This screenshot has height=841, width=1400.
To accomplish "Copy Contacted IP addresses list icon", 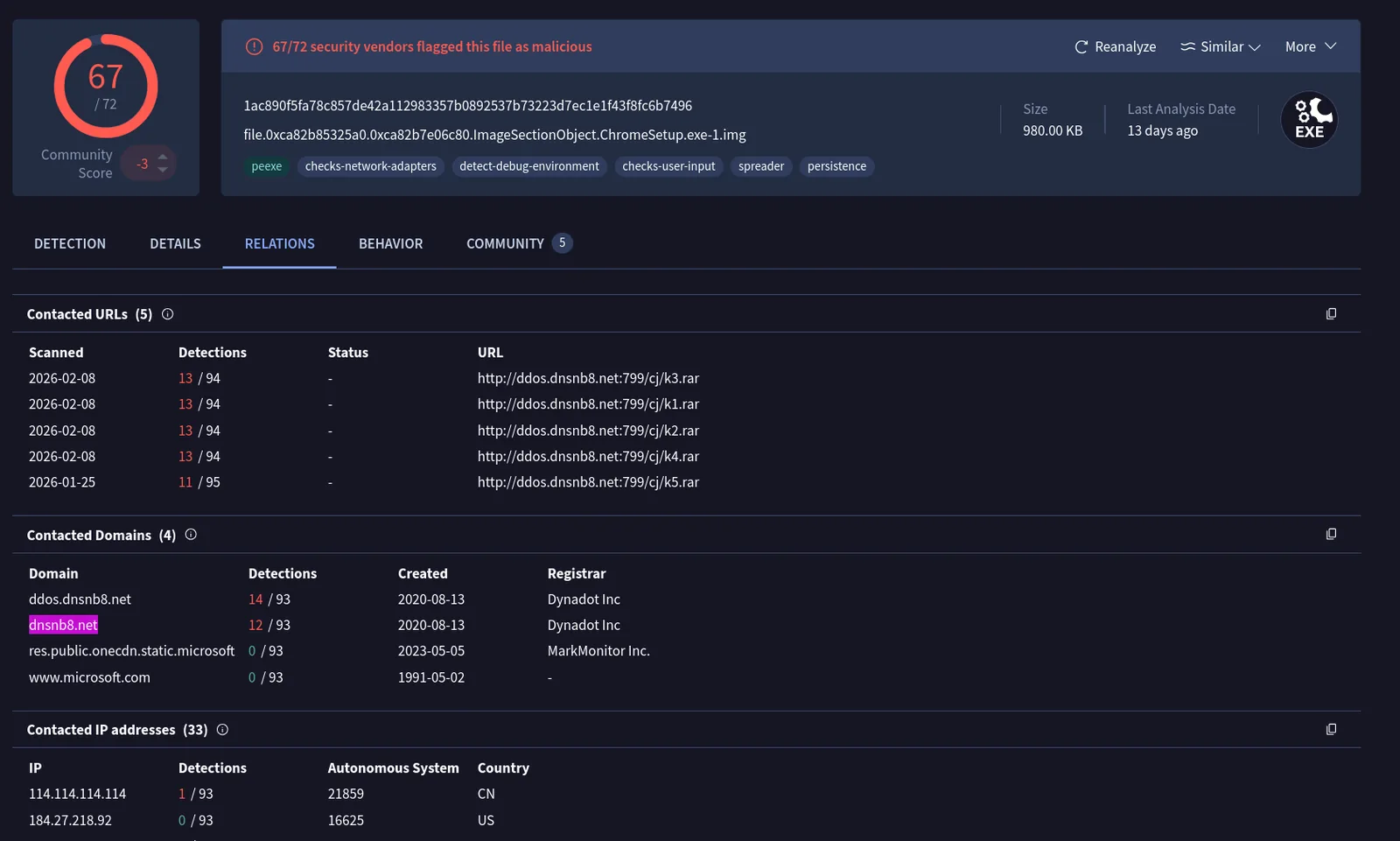I will pyautogui.click(x=1331, y=729).
